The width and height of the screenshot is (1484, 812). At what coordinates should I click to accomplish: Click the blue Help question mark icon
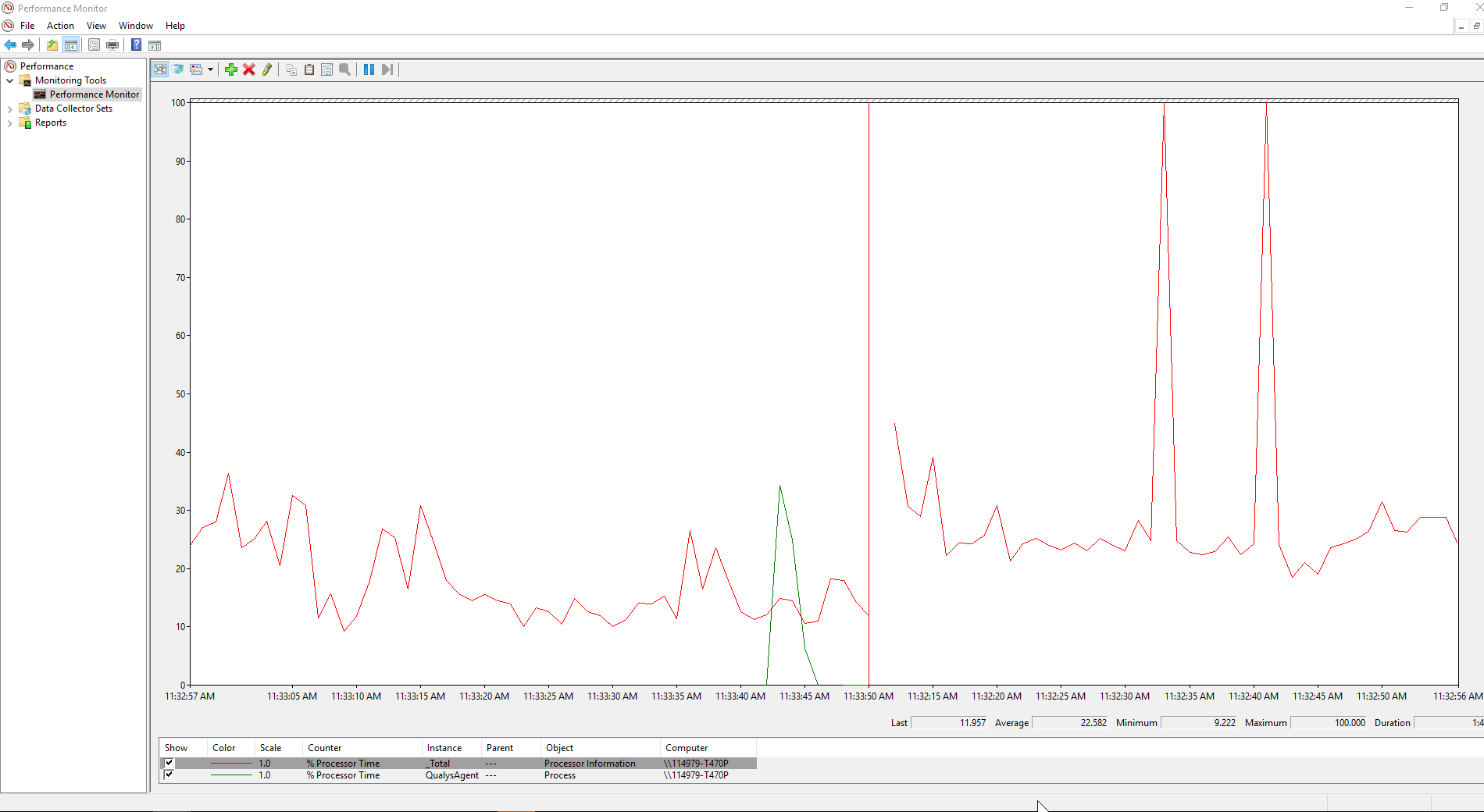[x=136, y=45]
